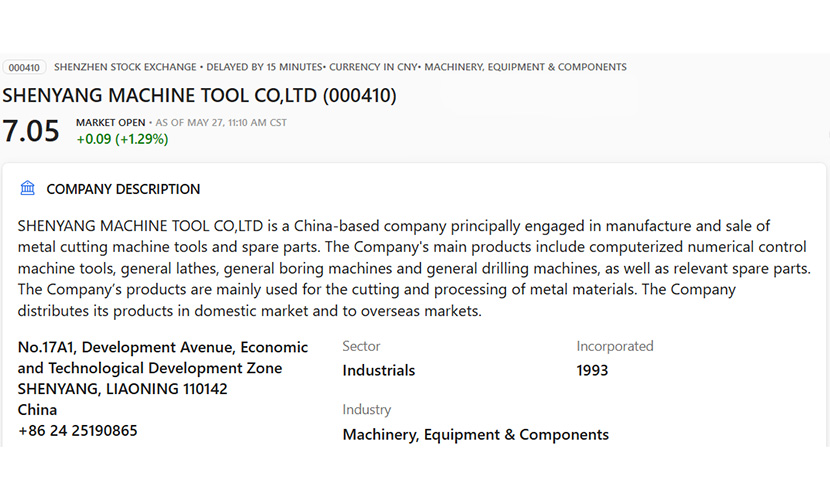The width and height of the screenshot is (830, 500).
Task: Click the +0.09 (+1.29%) price change
Action: [122, 139]
